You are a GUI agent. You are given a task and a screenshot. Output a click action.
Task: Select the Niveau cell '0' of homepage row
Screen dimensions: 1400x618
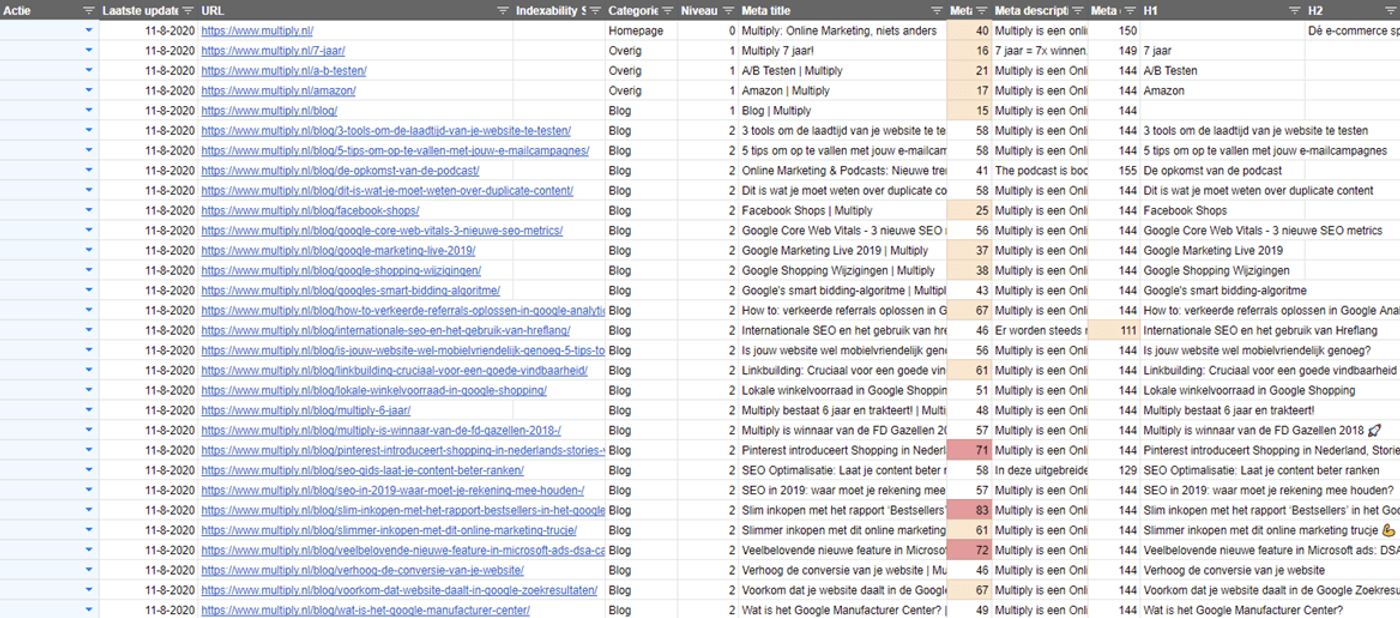[708, 31]
